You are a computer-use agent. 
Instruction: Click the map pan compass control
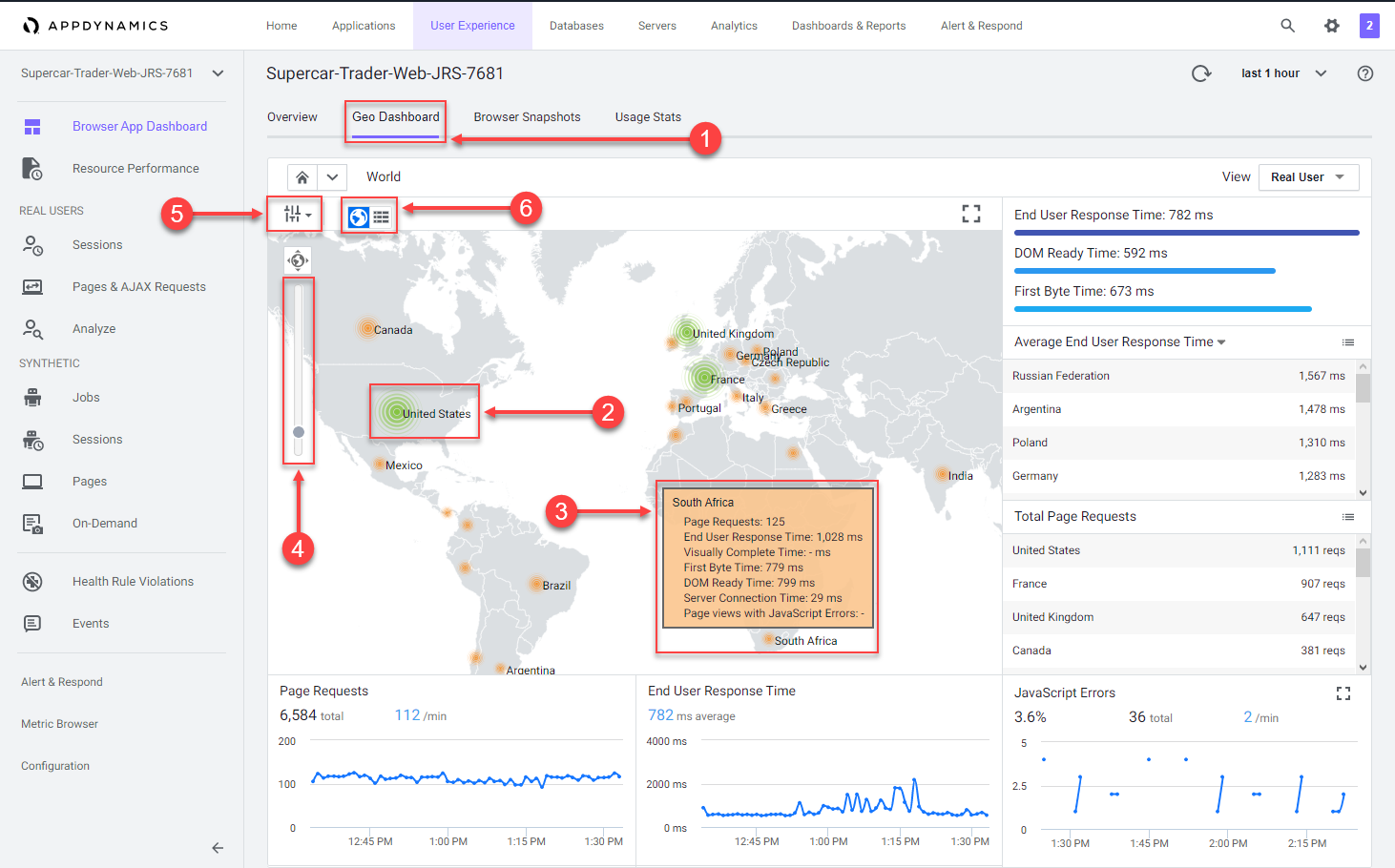298,260
